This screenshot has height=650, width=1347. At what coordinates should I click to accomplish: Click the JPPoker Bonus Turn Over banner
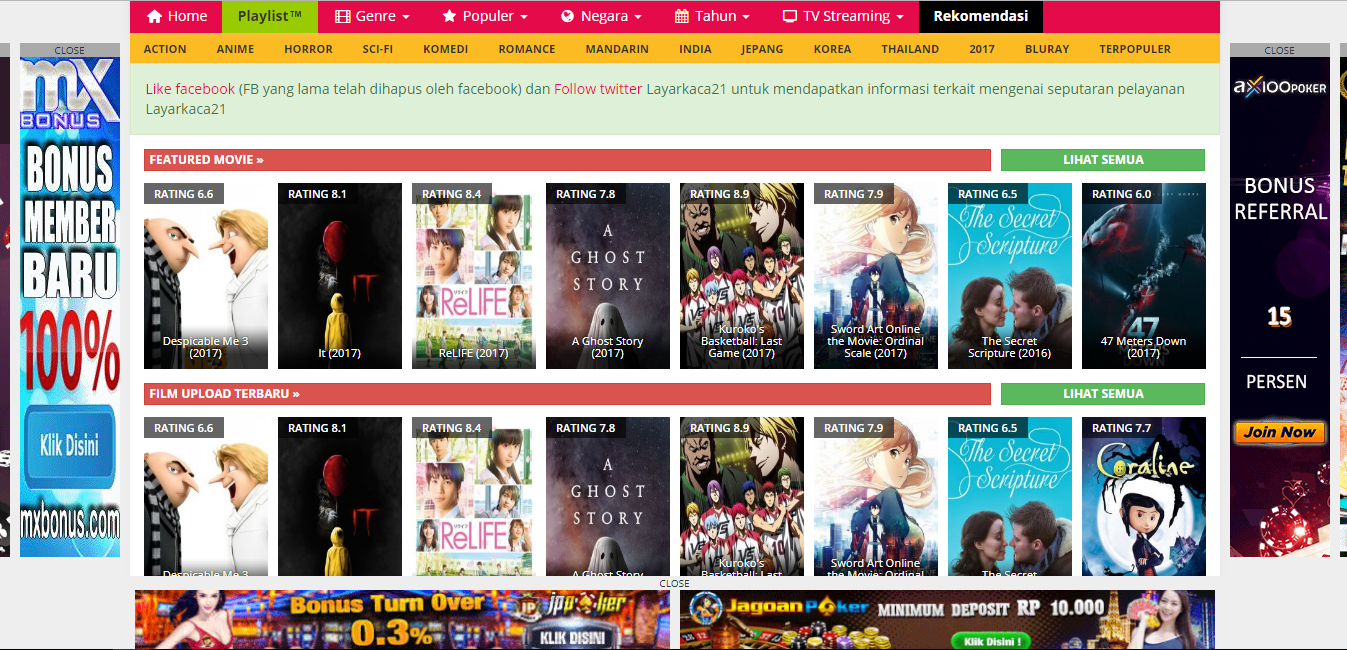(403, 620)
